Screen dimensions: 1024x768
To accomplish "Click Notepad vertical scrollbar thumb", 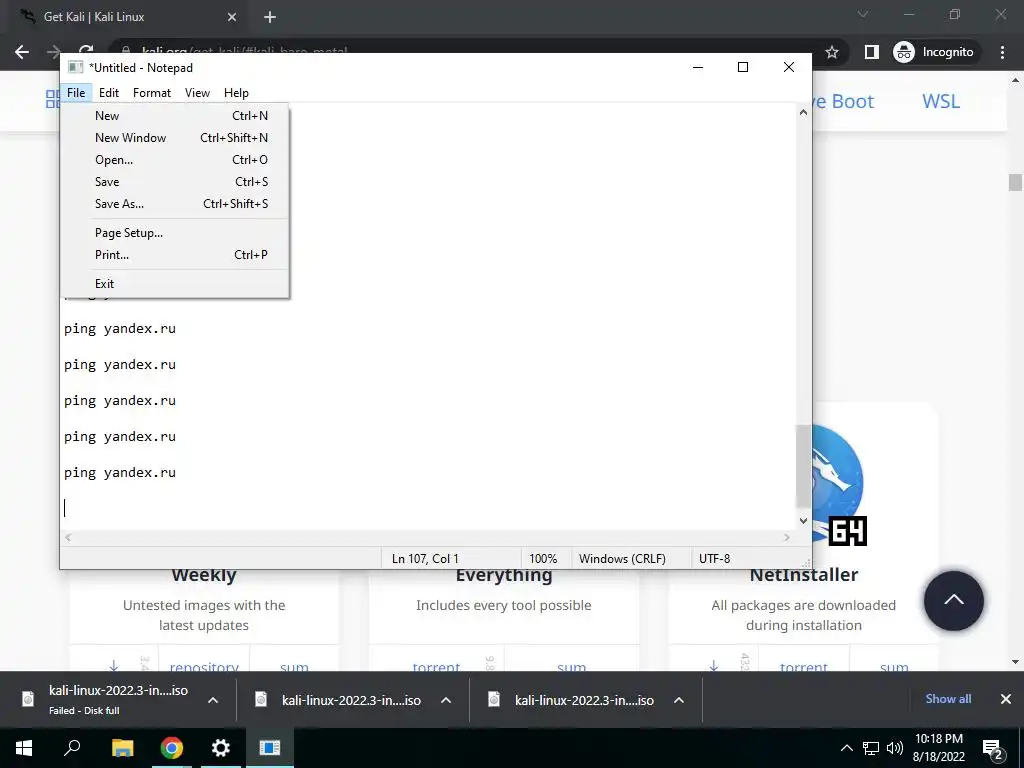I will click(x=803, y=465).
